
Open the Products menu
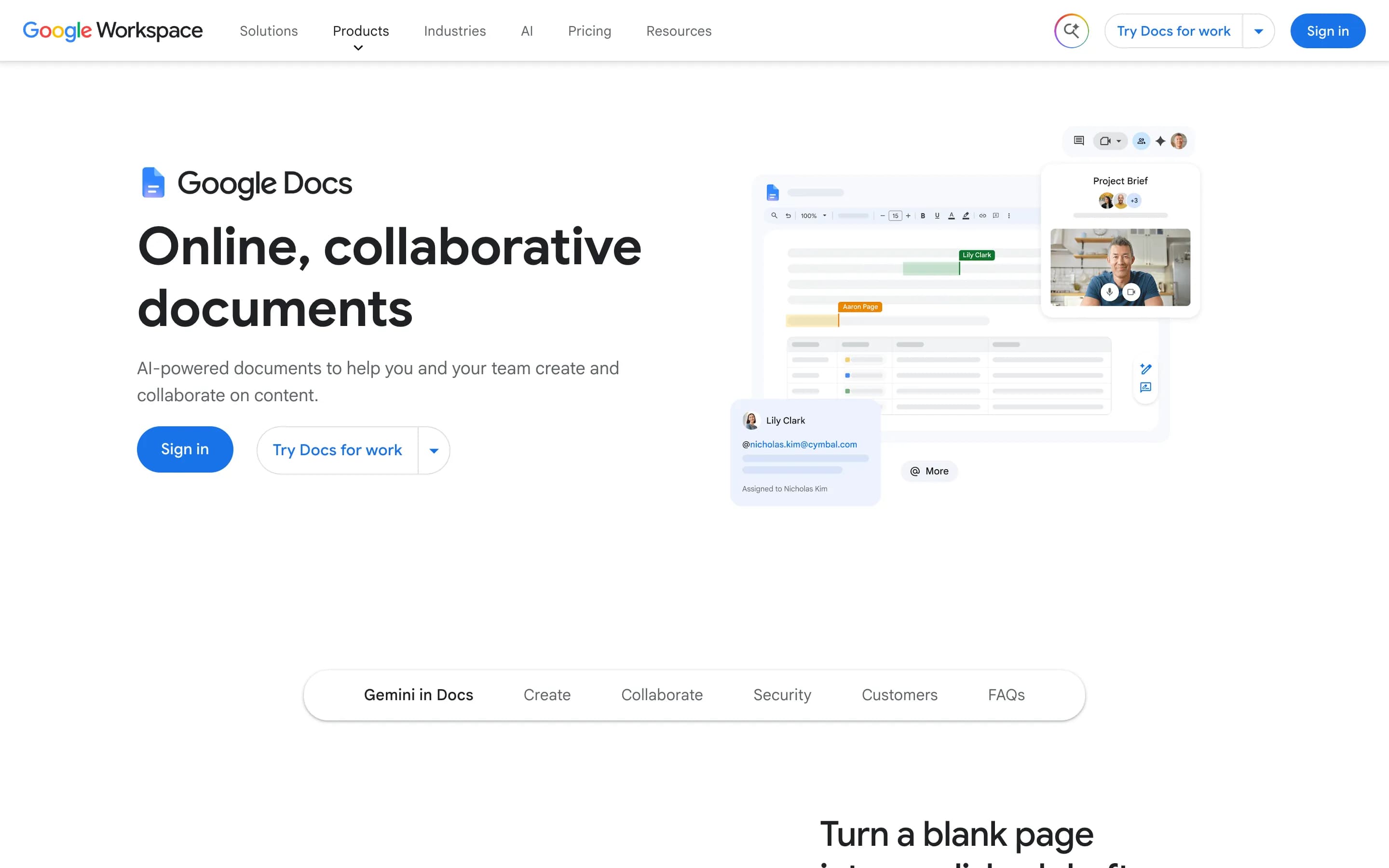tap(361, 31)
